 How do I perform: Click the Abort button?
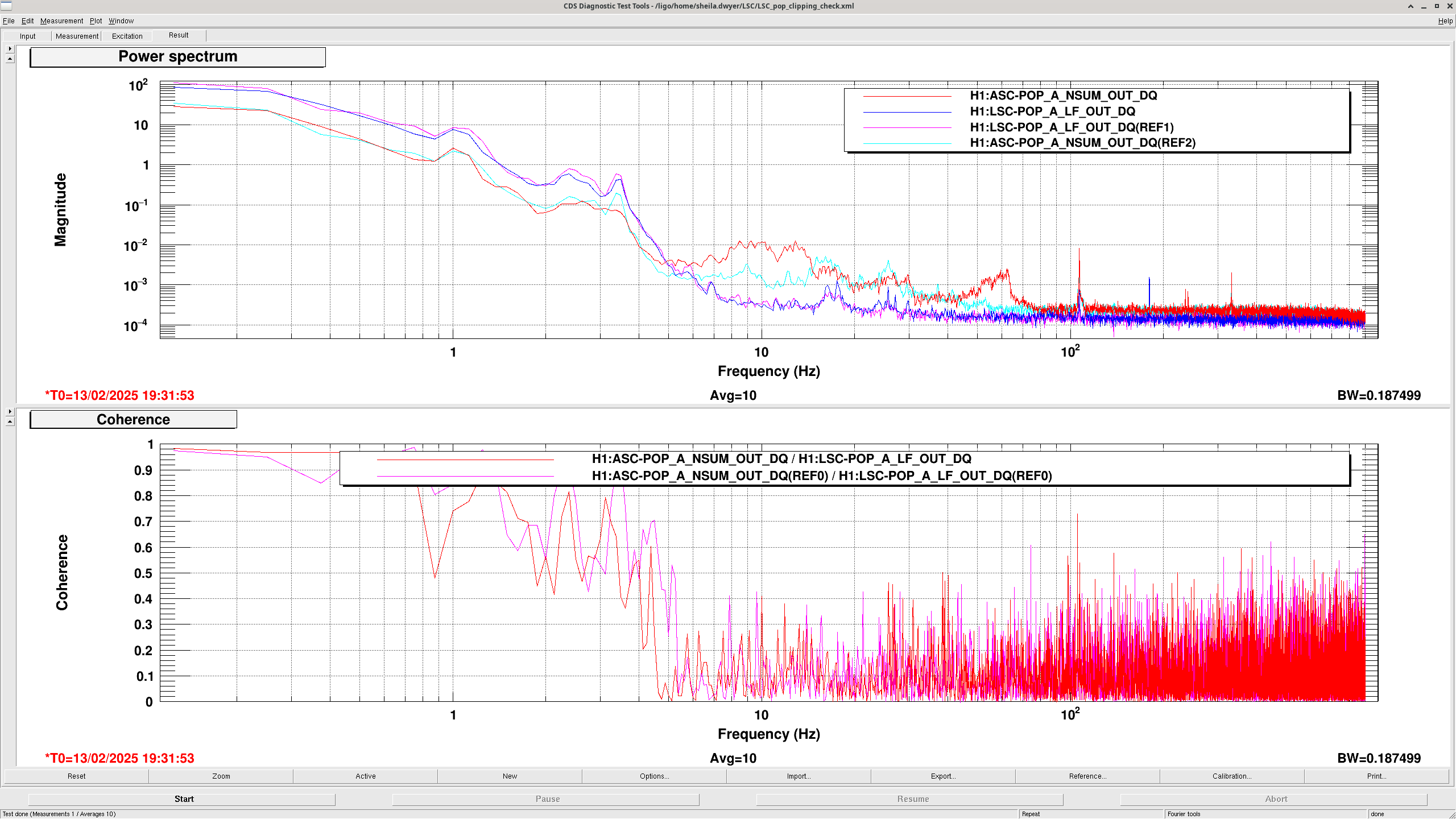coord(1274,799)
